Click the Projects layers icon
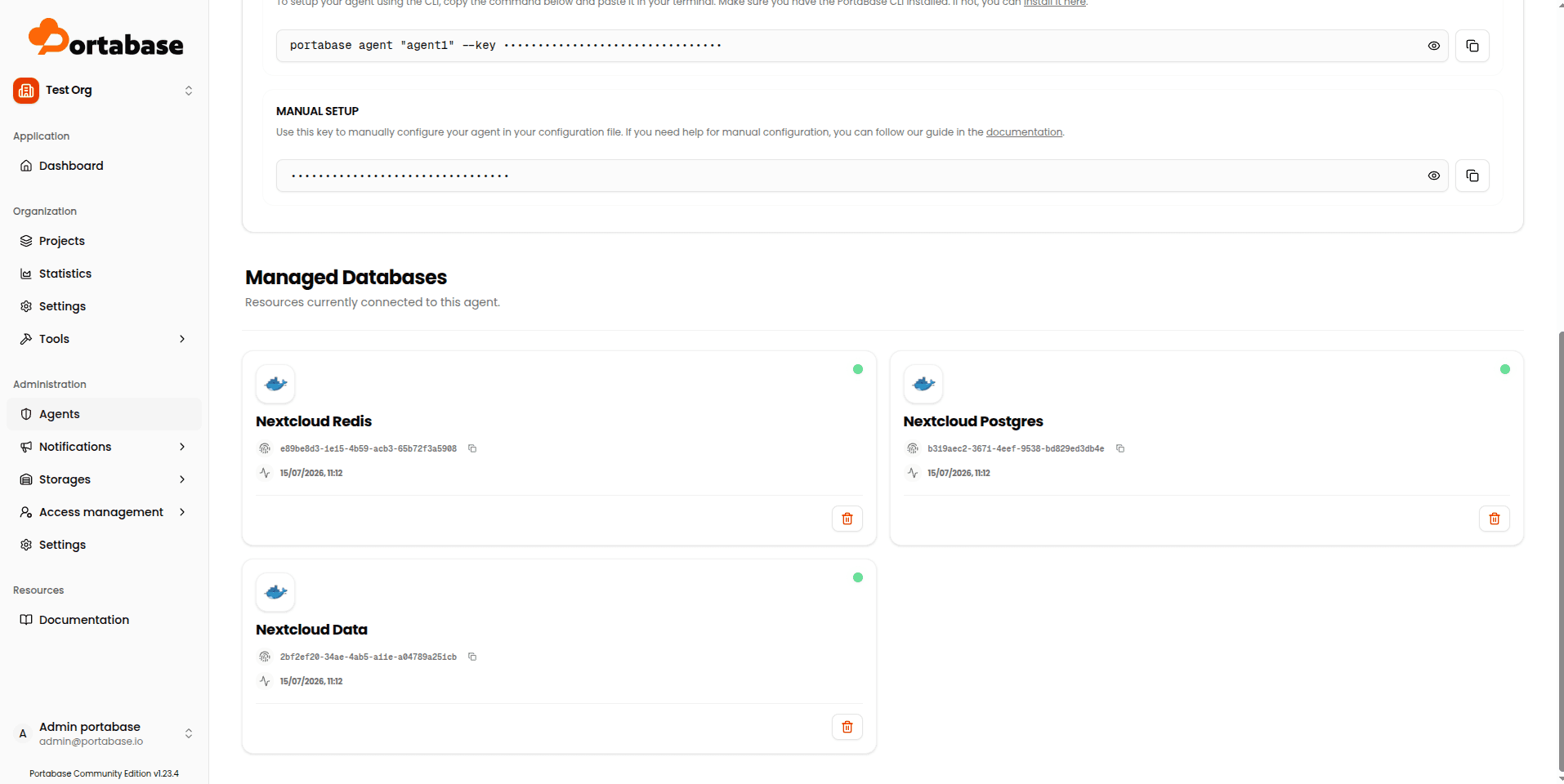The image size is (1564, 784). 26,241
